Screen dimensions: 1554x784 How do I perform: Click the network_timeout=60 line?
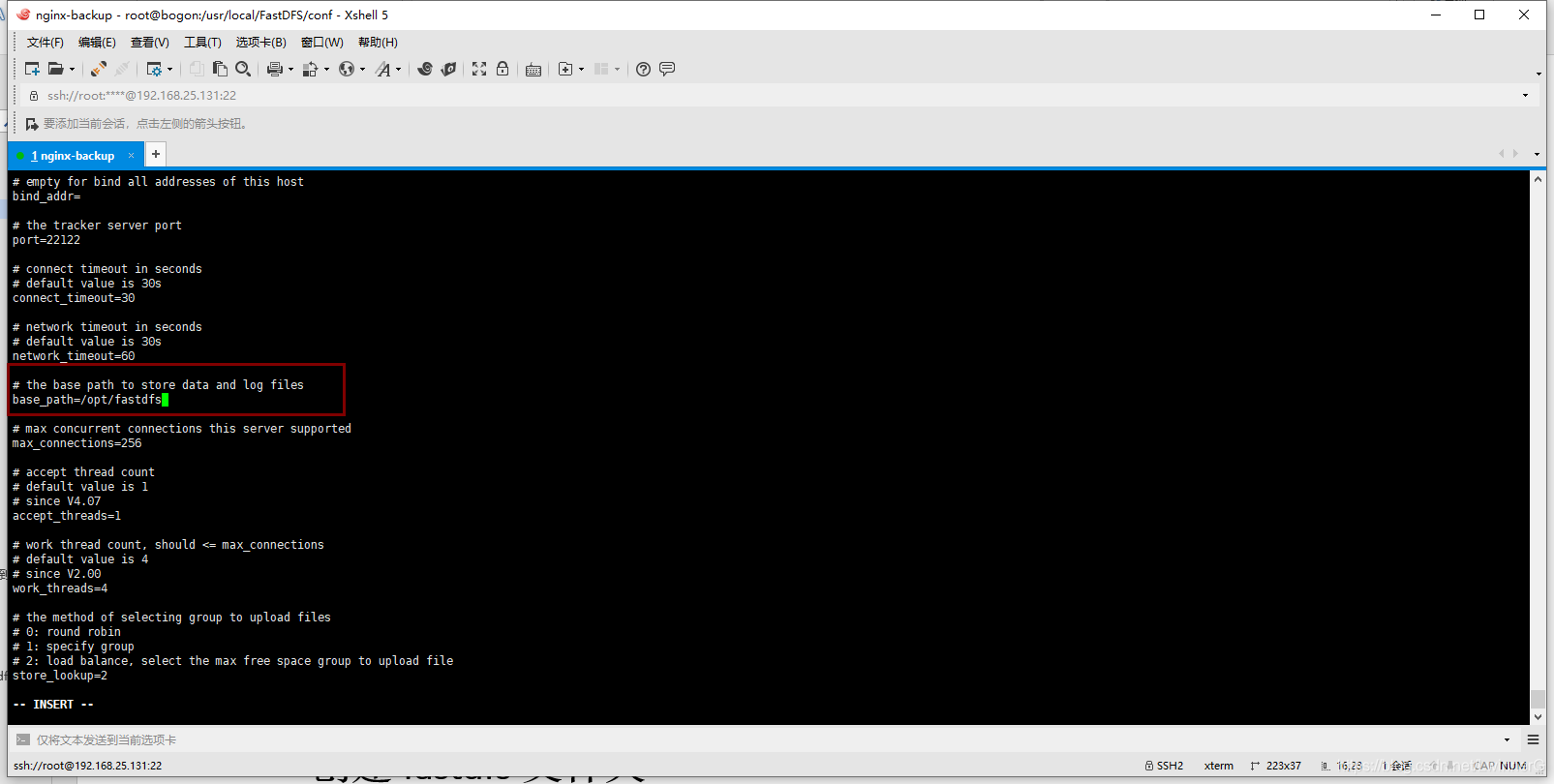74,356
